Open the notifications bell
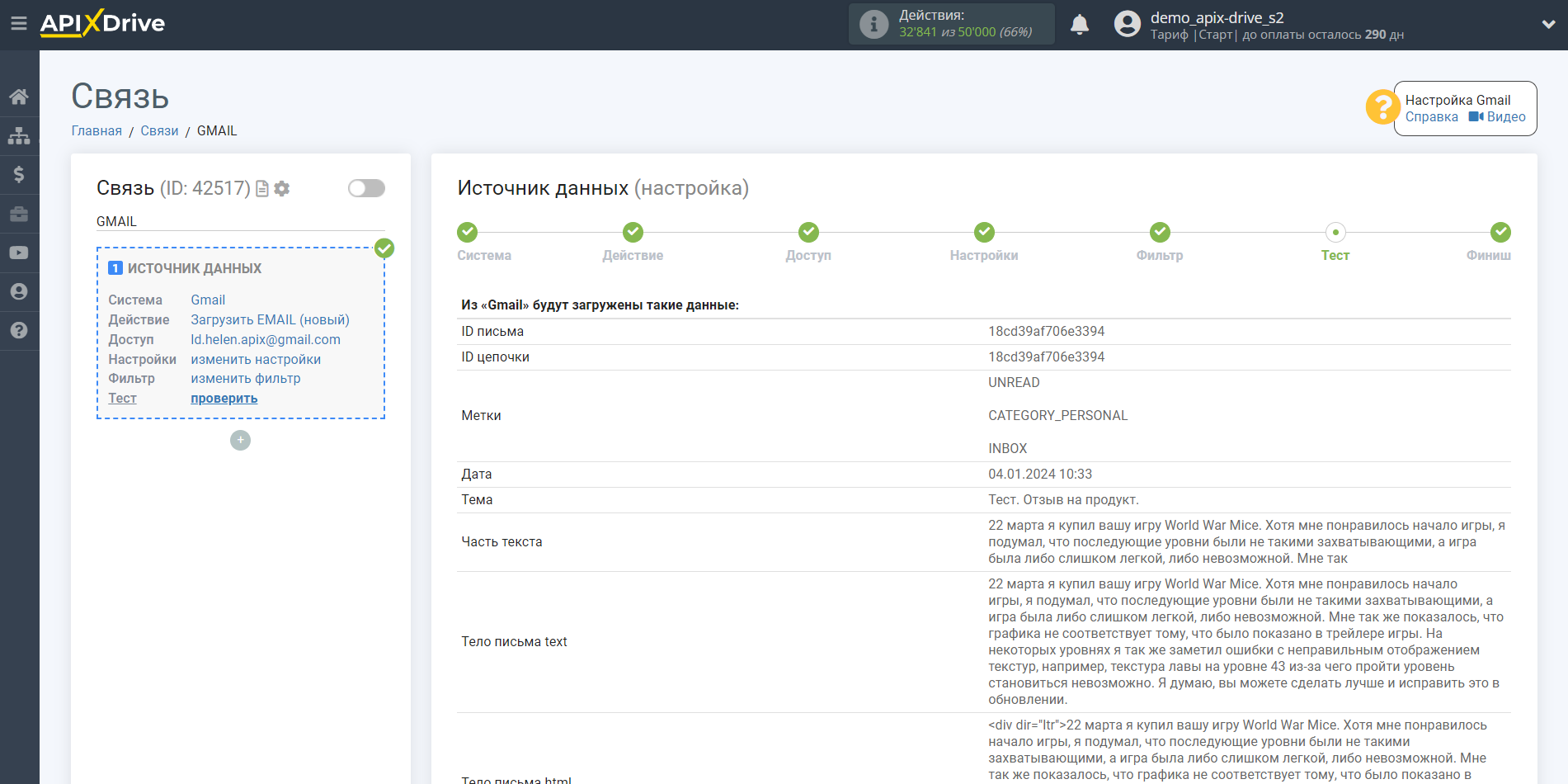The height and width of the screenshot is (784, 1568). [1080, 25]
